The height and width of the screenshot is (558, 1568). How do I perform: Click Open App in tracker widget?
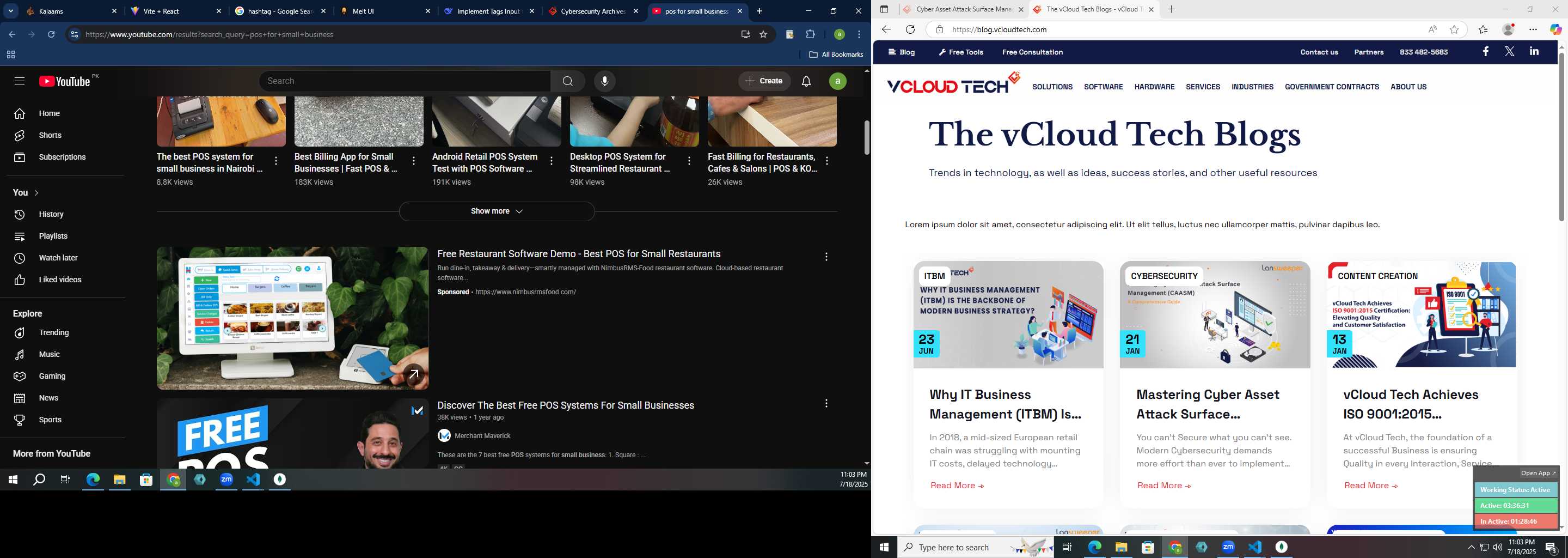pos(1538,474)
